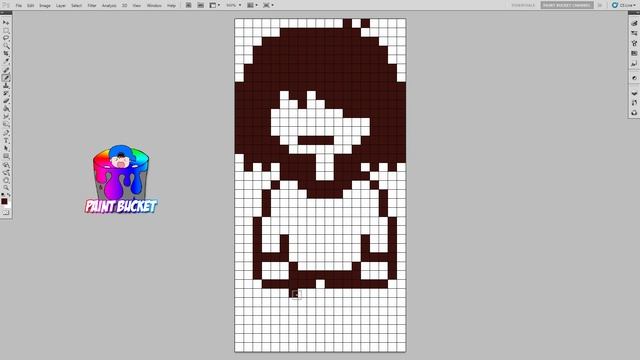Open the Screen Mode dropdown

268,5
